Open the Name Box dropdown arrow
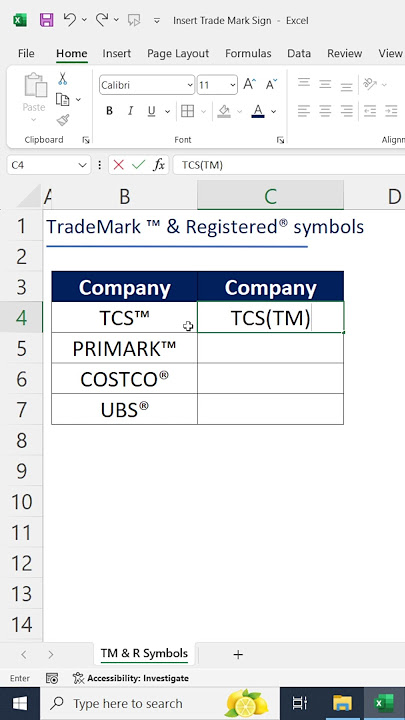This screenshot has width=405, height=720. (x=83, y=165)
